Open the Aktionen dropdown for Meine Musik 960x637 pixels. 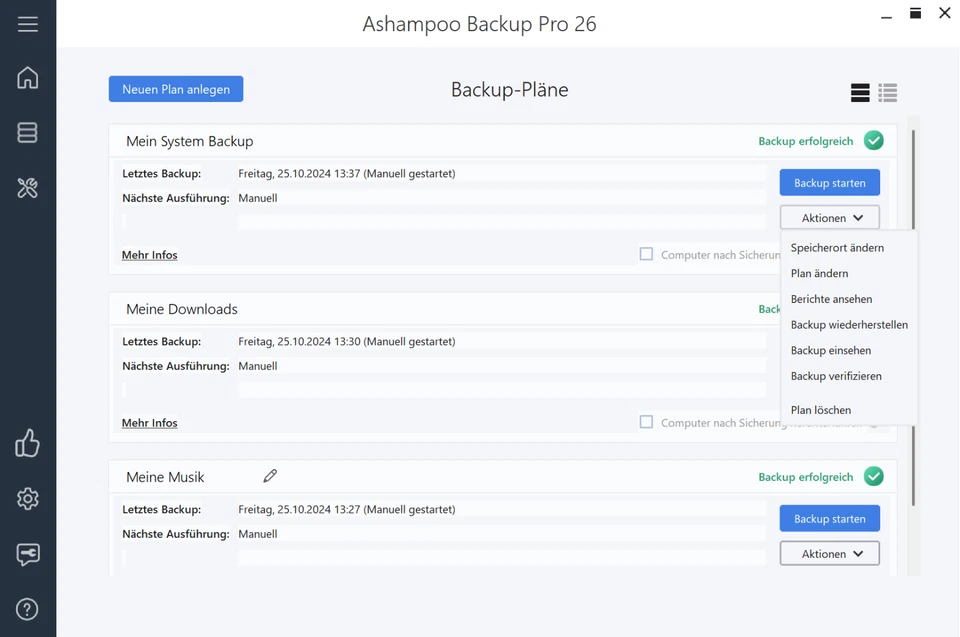pos(829,553)
